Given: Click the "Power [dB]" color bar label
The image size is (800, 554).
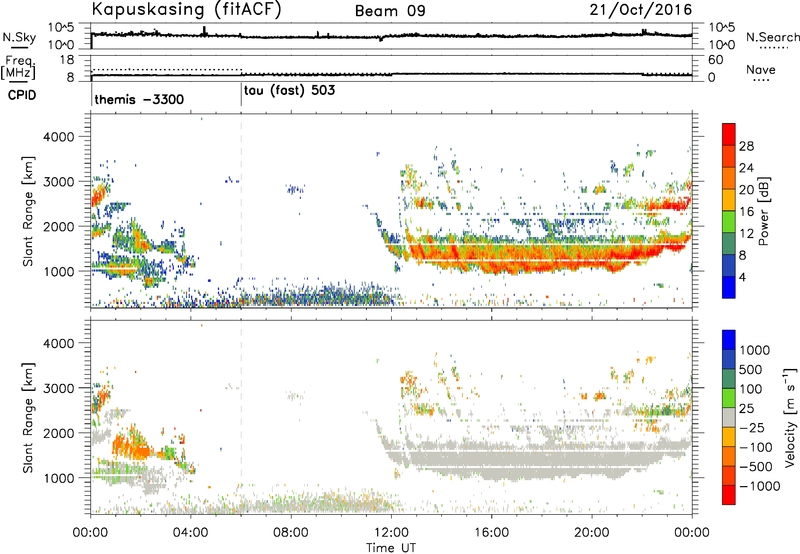Looking at the screenshot, I should [764, 211].
